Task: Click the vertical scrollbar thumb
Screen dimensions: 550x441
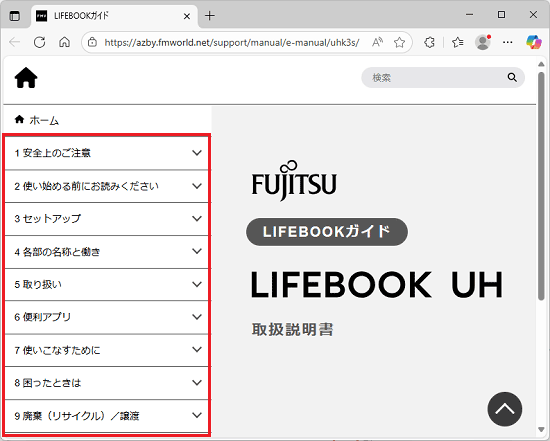Action: coord(541,186)
